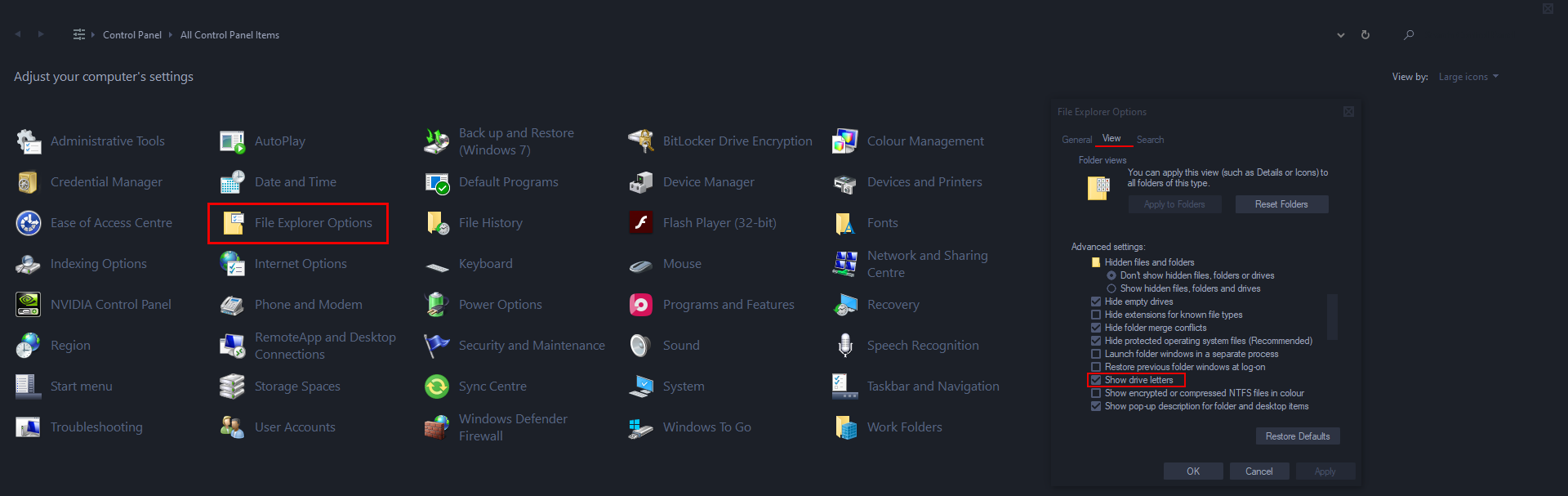Viewport: 1568px width, 496px height.
Task: Toggle Show pop-up description for folder items
Action: (1096, 406)
